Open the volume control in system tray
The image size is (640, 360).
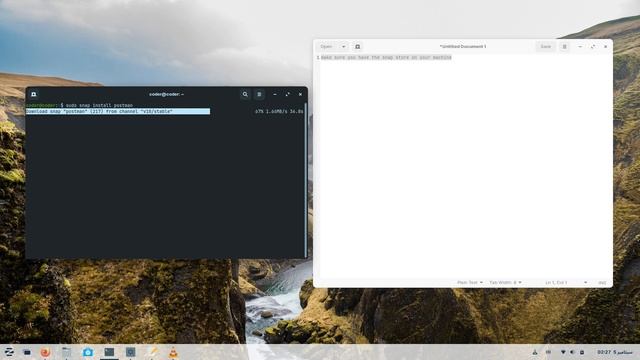(x=572, y=352)
